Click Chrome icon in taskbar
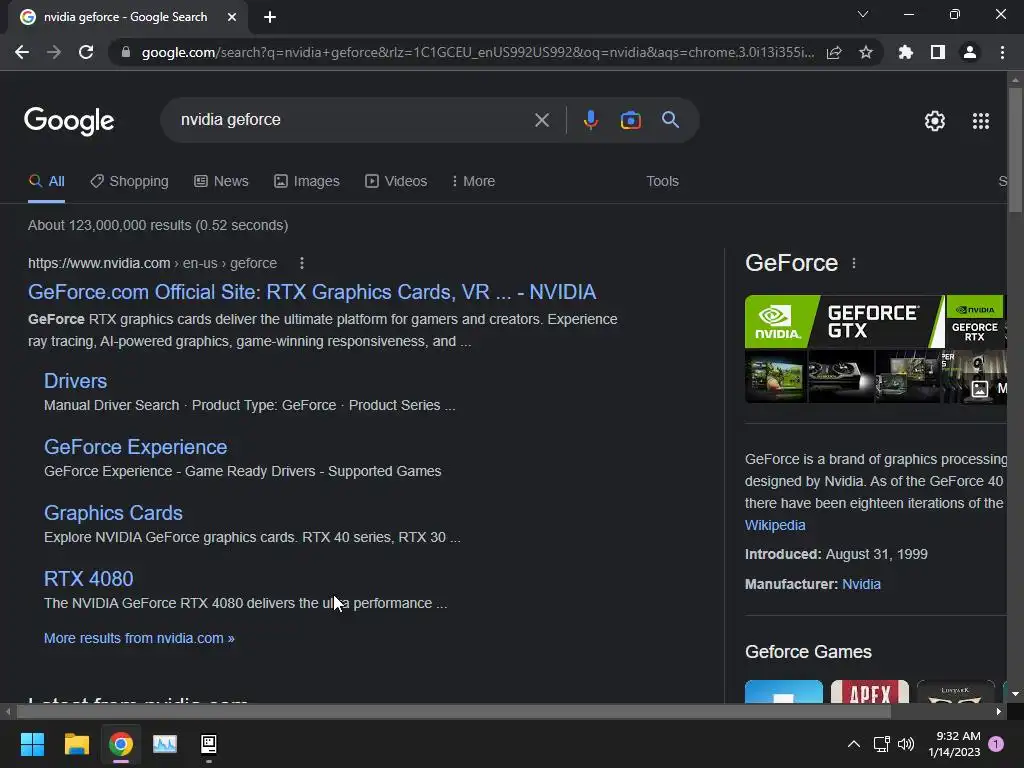 121,744
